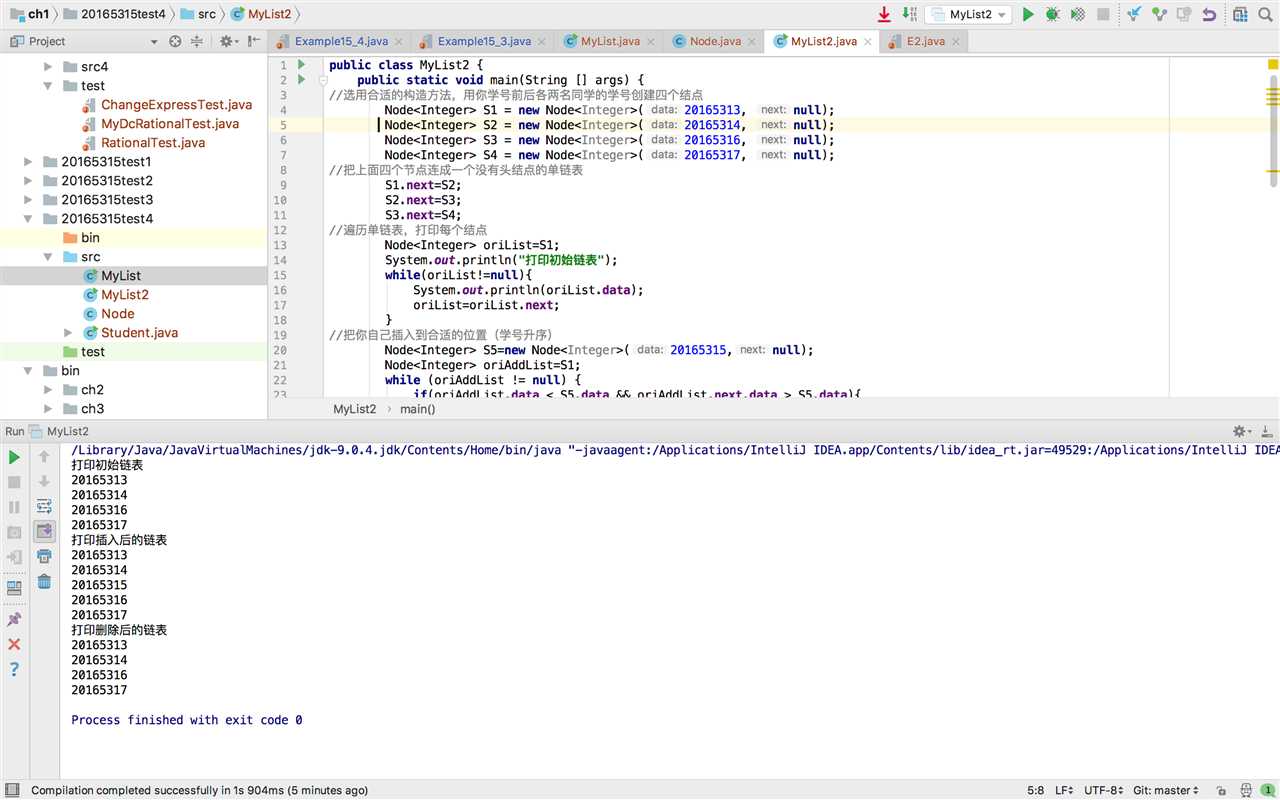
Task: Expand the src4 folder
Action: 48,67
